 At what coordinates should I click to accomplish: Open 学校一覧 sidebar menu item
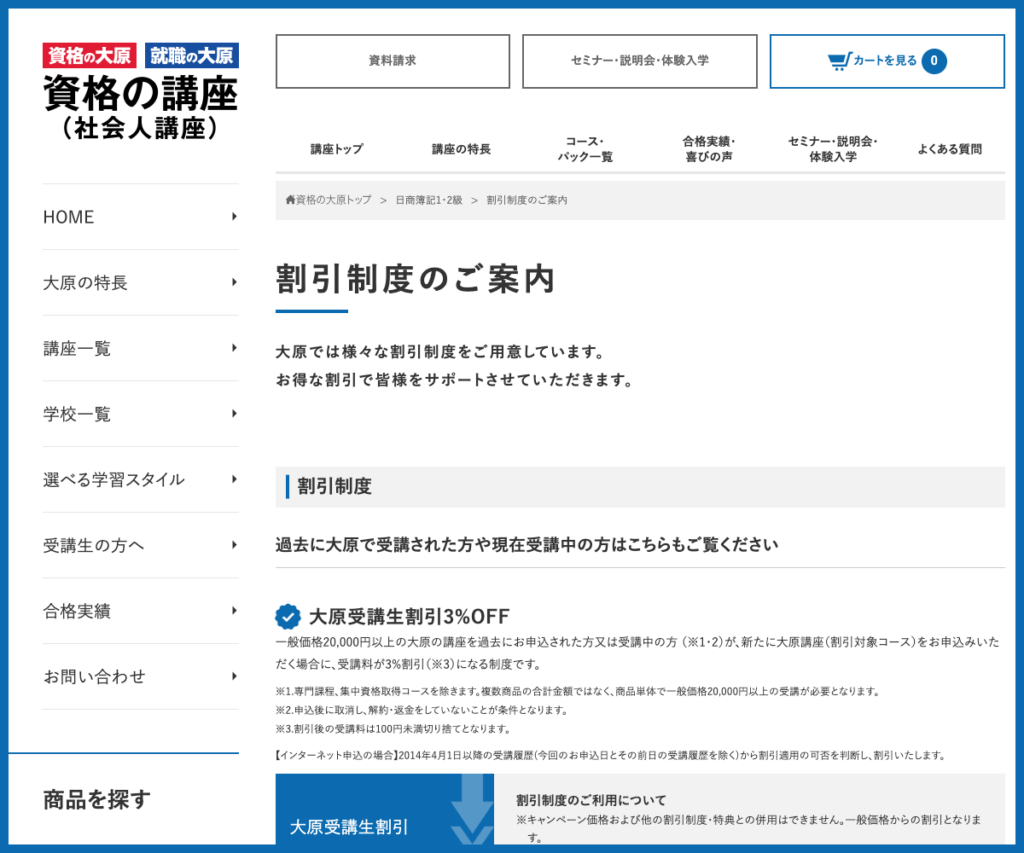click(140, 414)
